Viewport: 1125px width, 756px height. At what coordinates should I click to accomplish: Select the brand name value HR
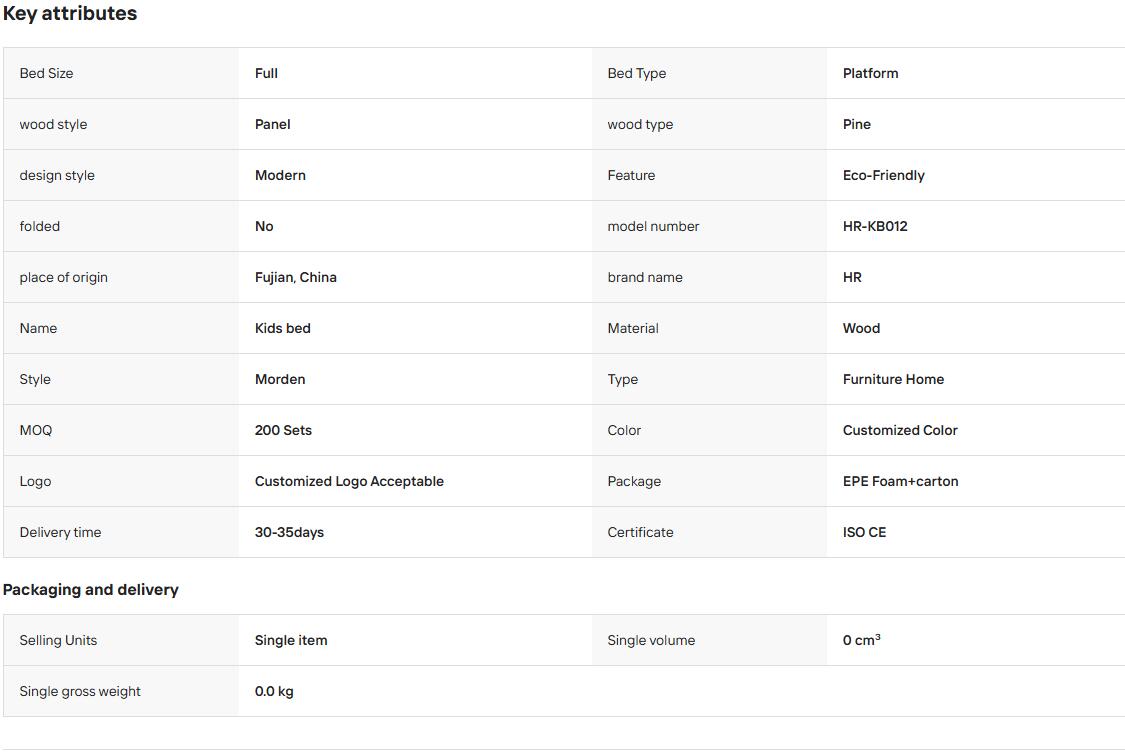[852, 277]
